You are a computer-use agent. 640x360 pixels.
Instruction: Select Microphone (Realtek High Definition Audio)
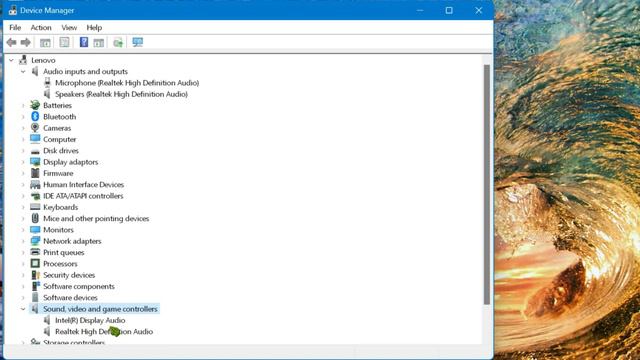pos(127,83)
